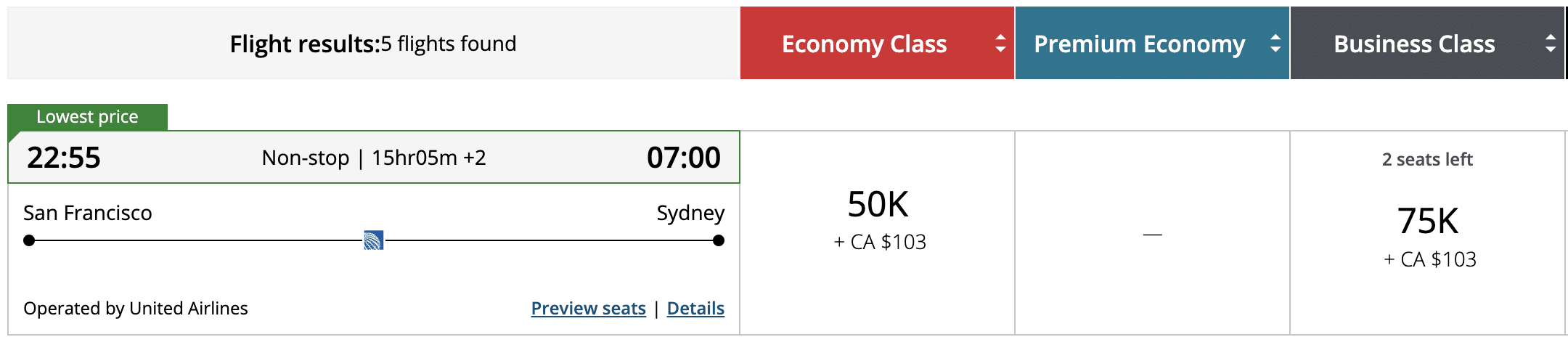Click the unavailable Premium Economy fare cell
1568x337 pixels.
[x=1152, y=234]
